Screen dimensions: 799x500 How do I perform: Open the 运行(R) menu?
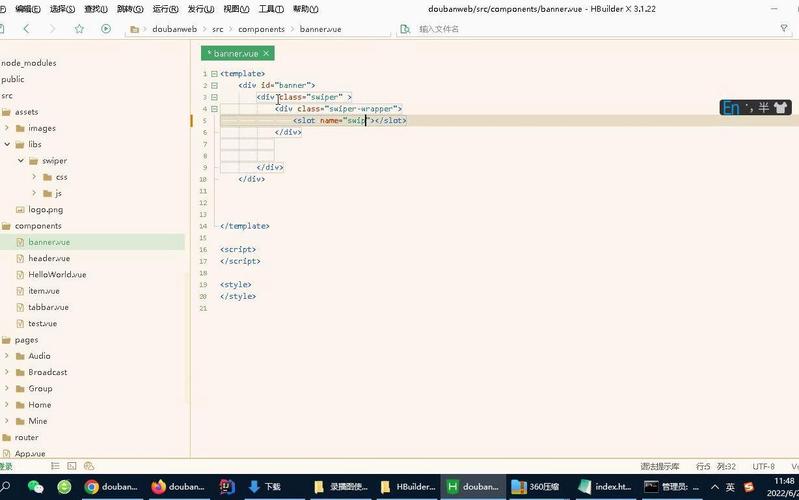(166, 9)
